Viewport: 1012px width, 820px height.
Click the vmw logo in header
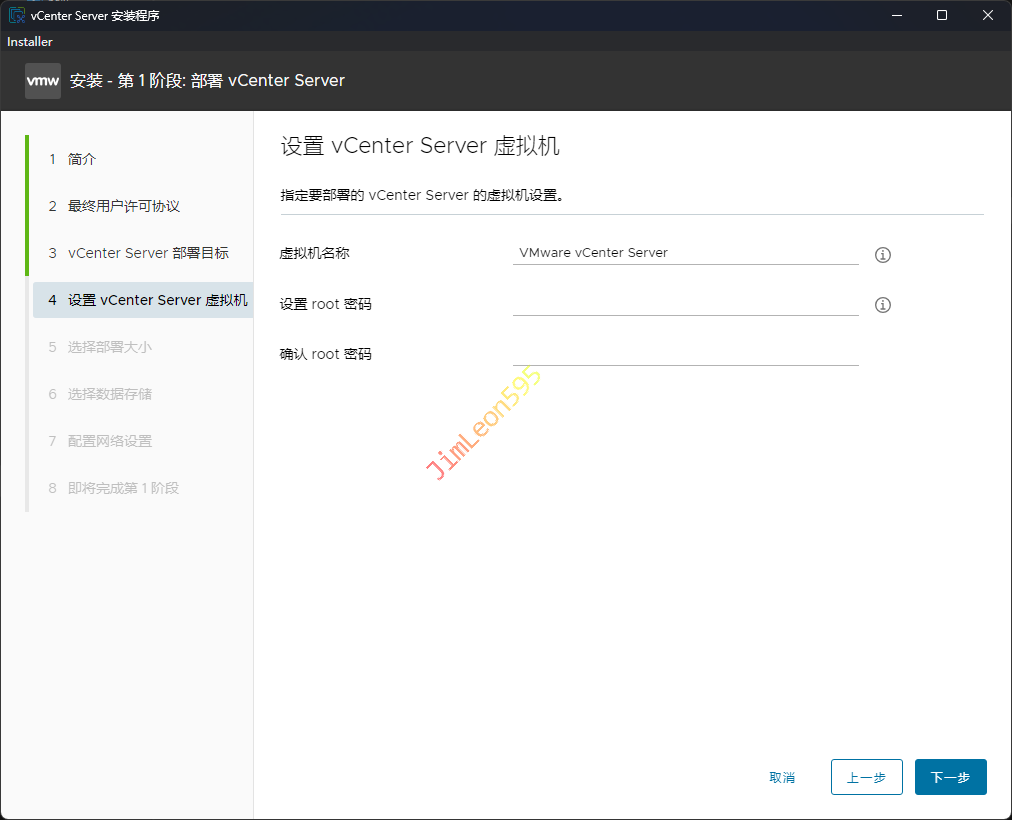[x=43, y=81]
